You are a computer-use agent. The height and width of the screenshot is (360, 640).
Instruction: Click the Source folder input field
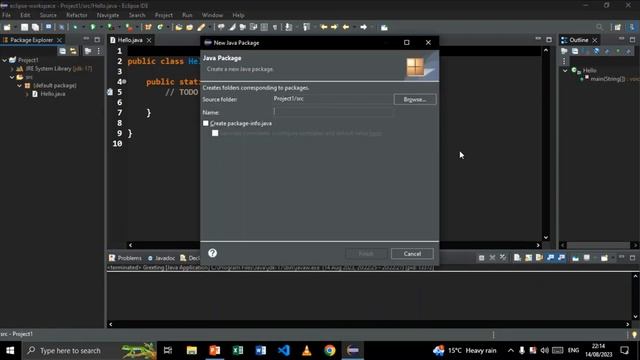tap(333, 99)
